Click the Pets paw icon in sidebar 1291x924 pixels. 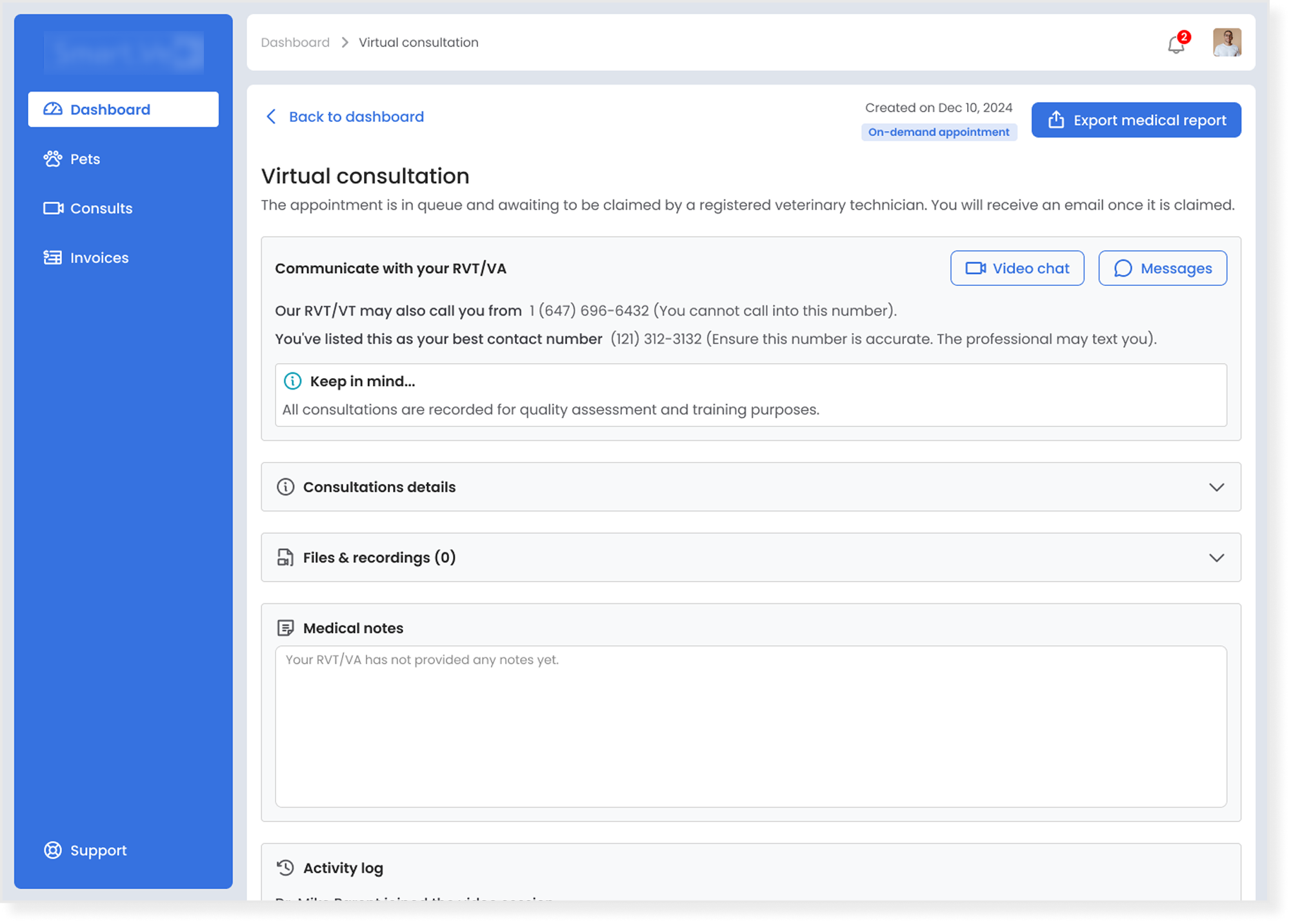pos(53,159)
